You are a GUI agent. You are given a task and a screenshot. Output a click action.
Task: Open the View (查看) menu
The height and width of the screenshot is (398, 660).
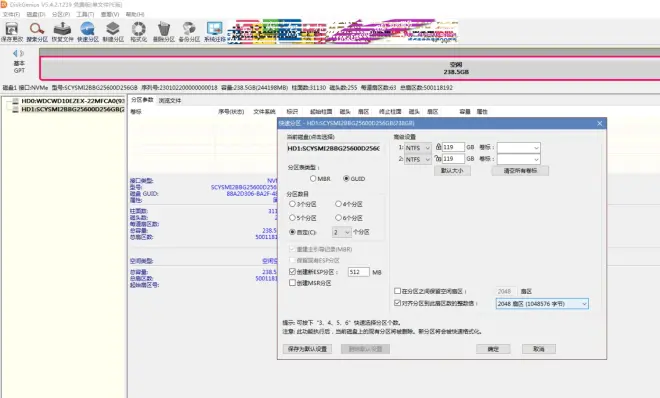coord(110,14)
